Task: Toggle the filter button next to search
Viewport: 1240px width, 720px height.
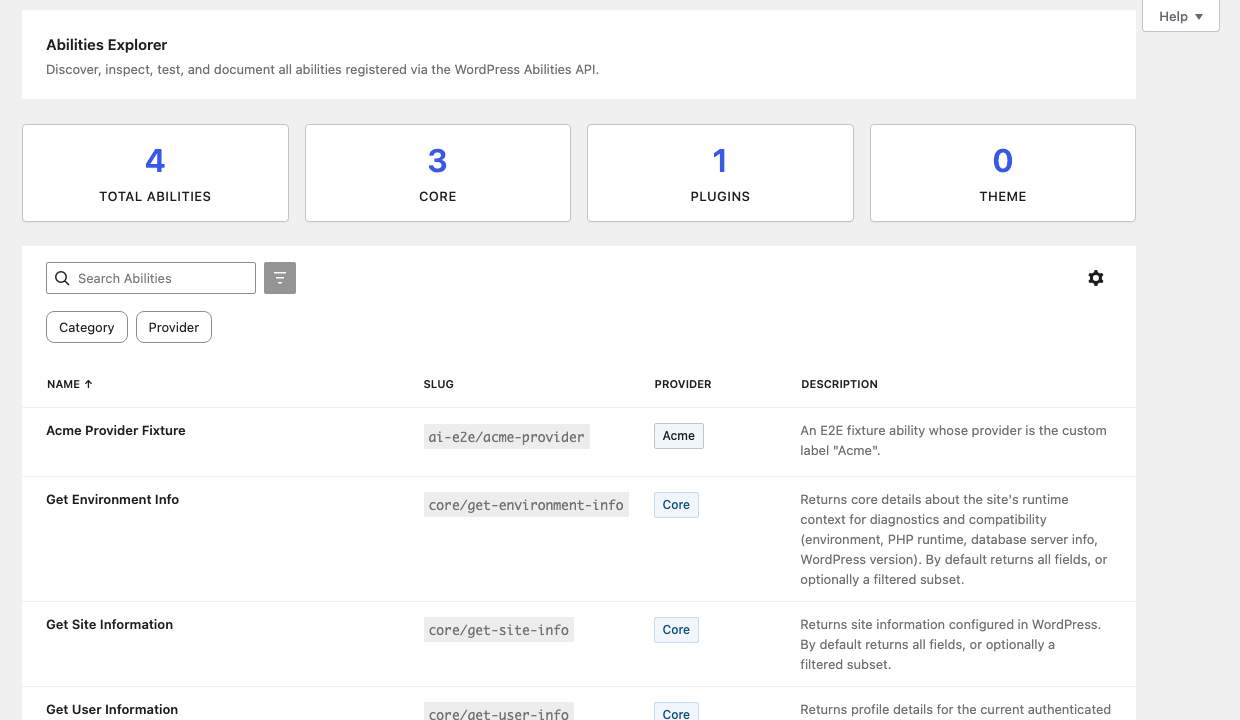Action: [280, 278]
